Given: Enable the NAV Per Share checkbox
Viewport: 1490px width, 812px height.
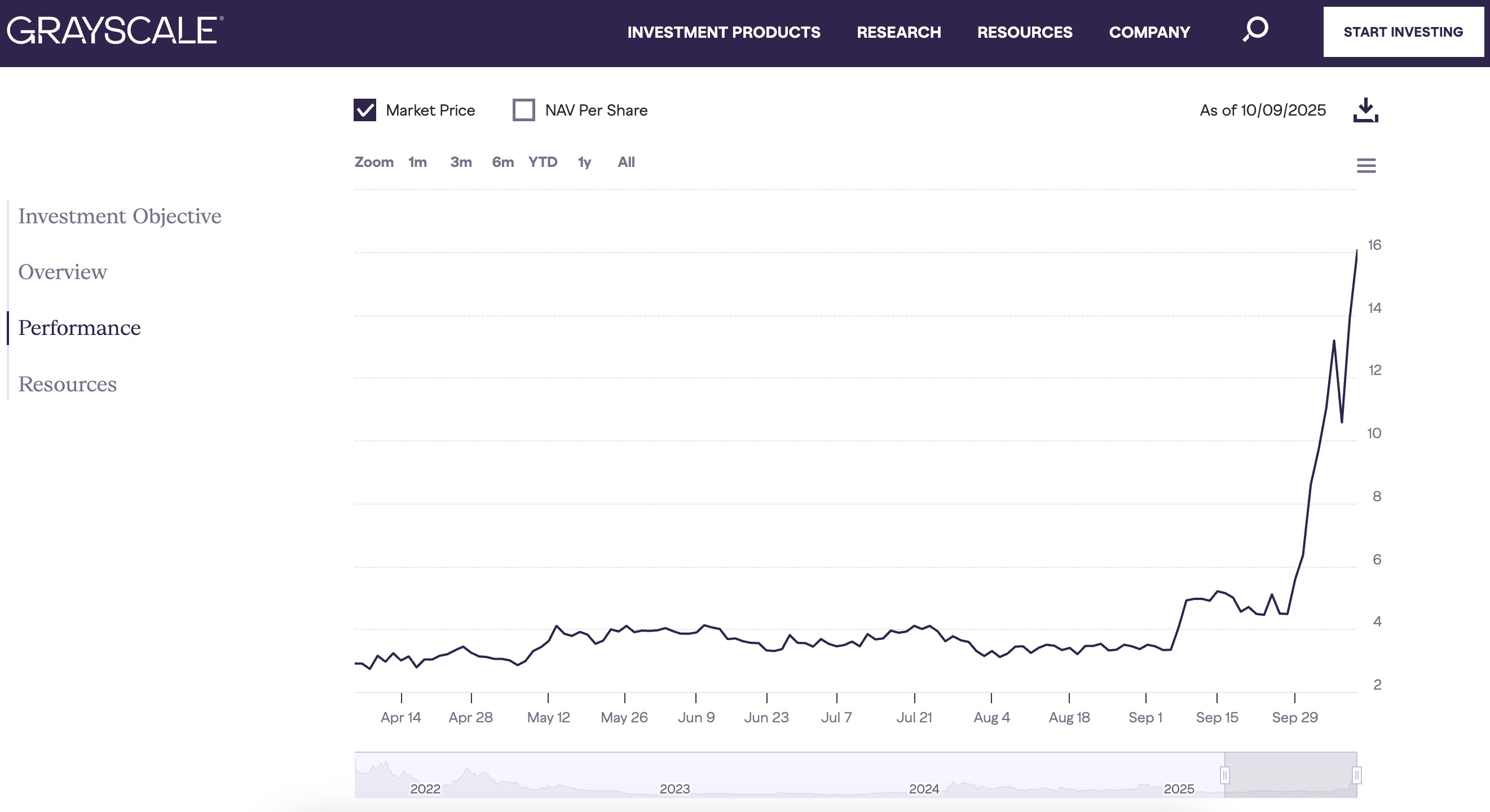Looking at the screenshot, I should [x=523, y=110].
